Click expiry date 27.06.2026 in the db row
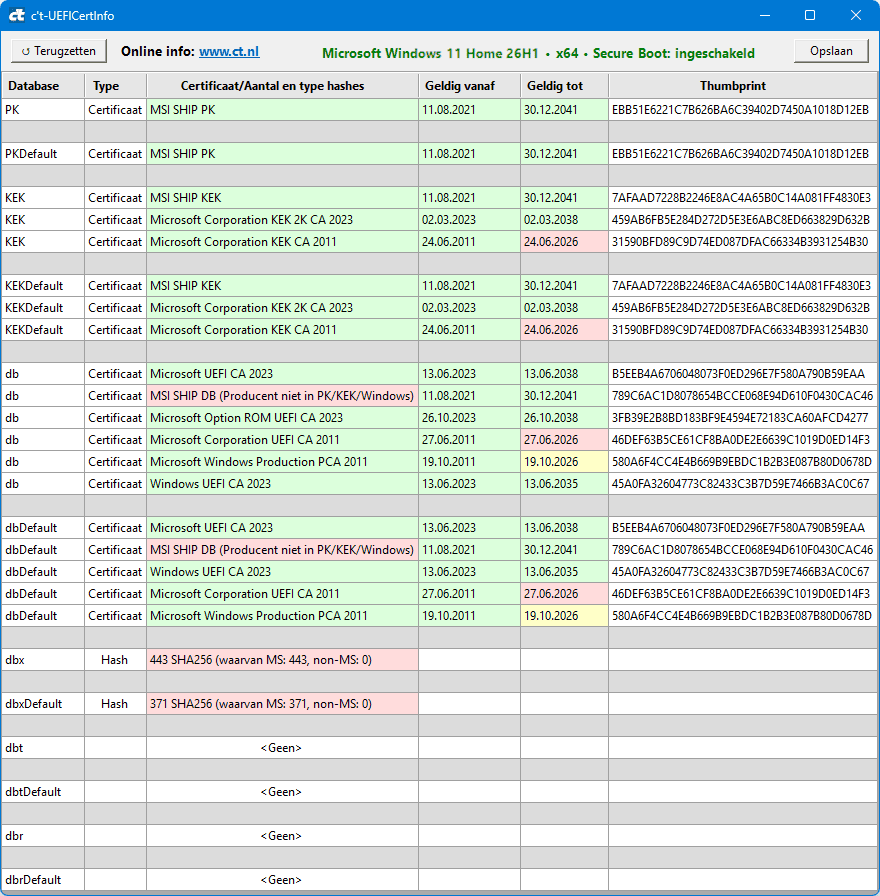The width and height of the screenshot is (880, 896). tap(564, 440)
